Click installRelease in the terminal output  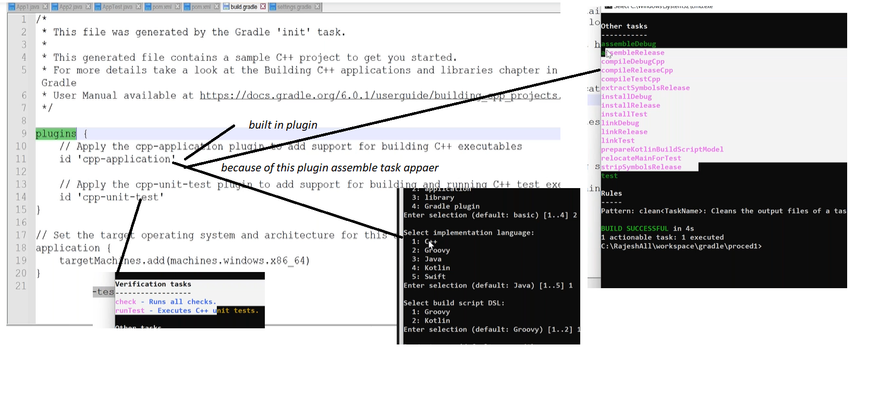pyautogui.click(x=630, y=105)
